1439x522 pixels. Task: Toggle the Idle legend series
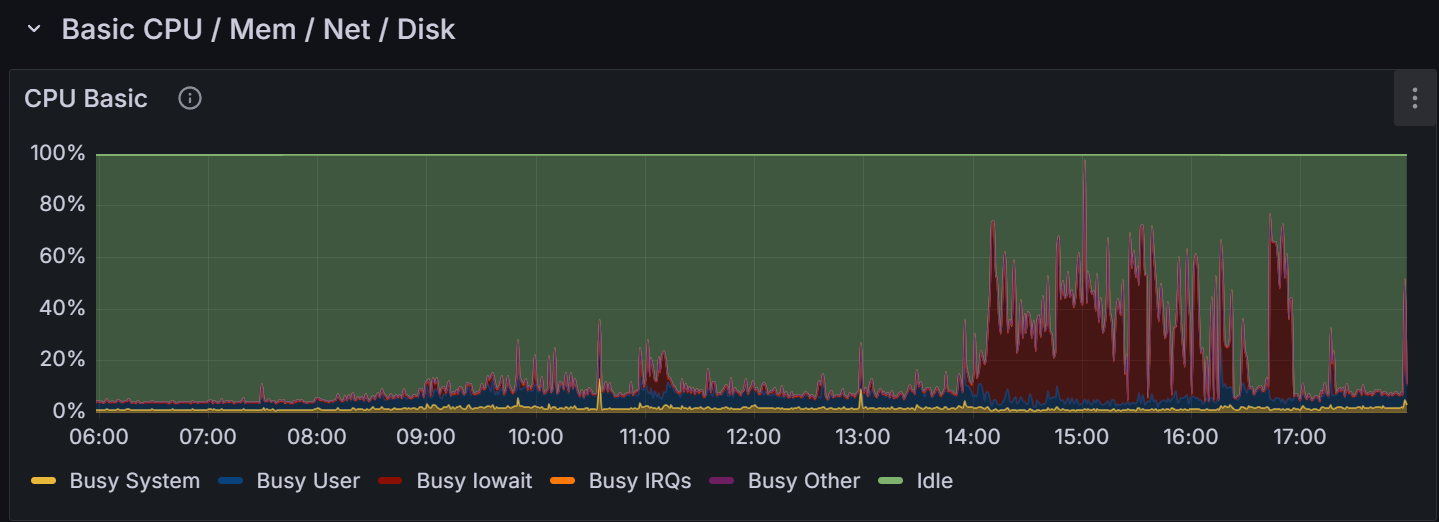pos(935,481)
